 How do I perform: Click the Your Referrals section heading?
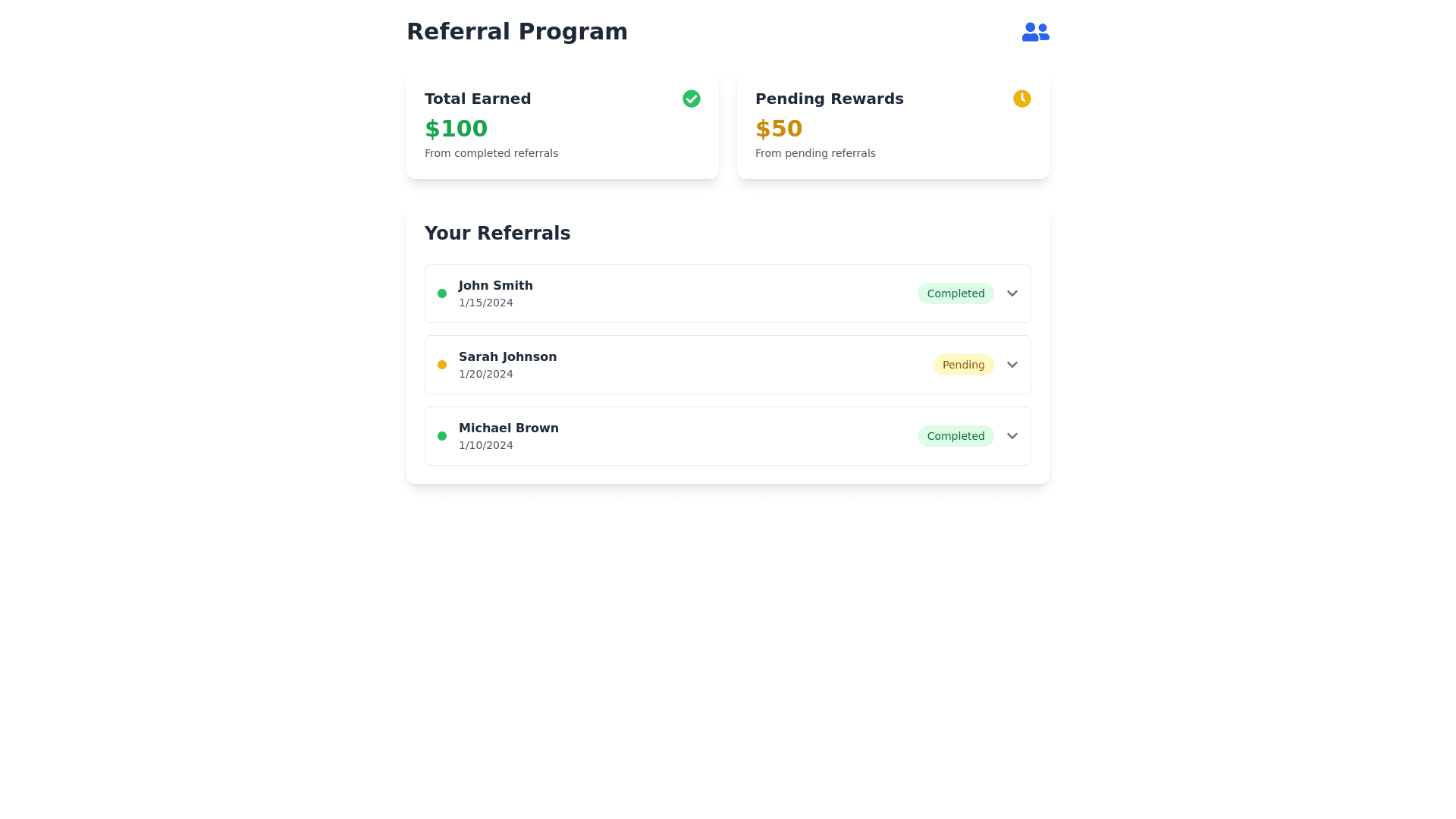point(497,234)
